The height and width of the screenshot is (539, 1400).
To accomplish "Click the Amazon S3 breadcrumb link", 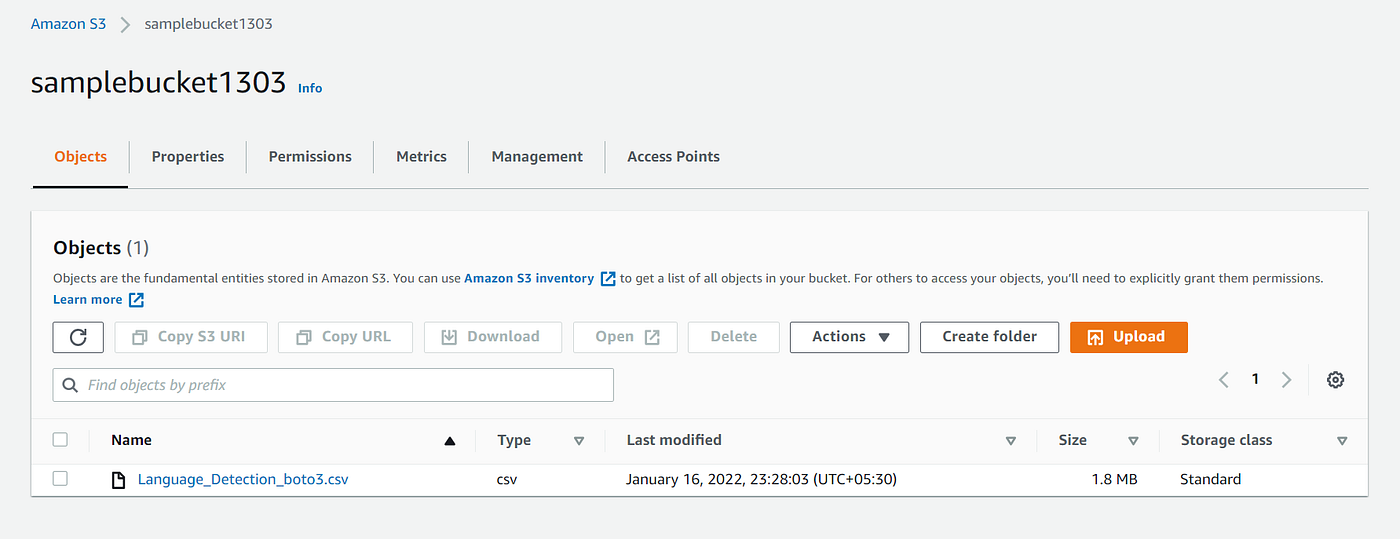I will [x=68, y=24].
